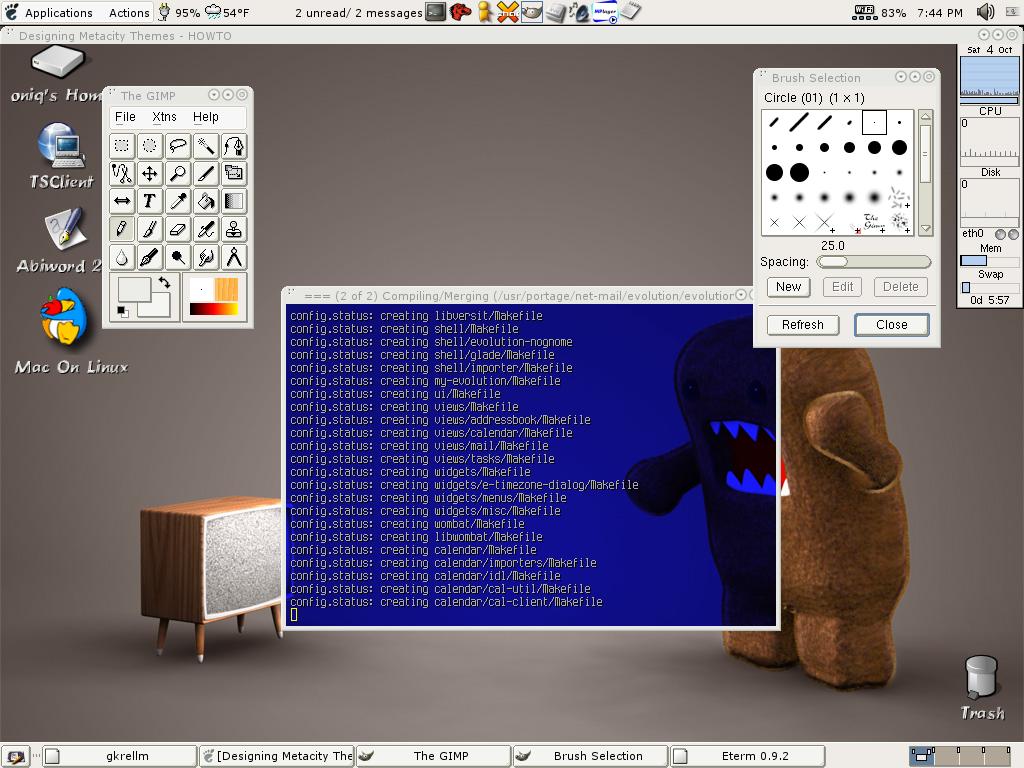Open the foreground color swatch

133,289
